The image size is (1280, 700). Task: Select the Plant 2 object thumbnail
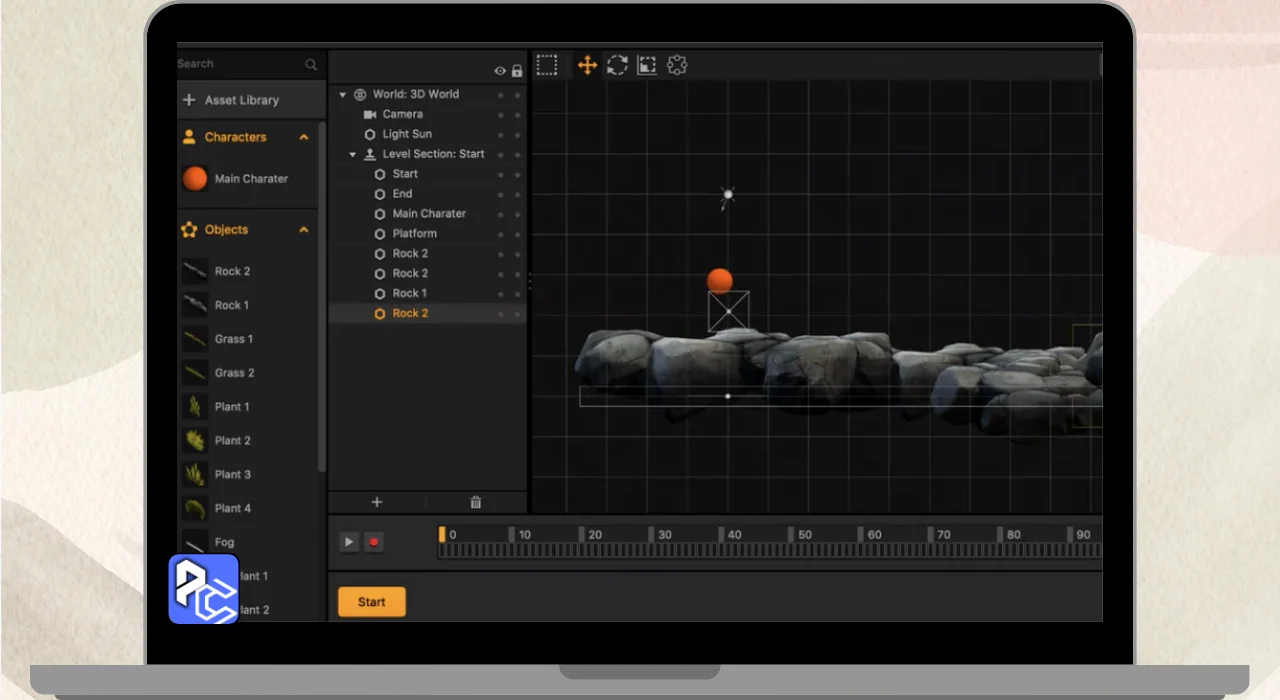(x=195, y=440)
